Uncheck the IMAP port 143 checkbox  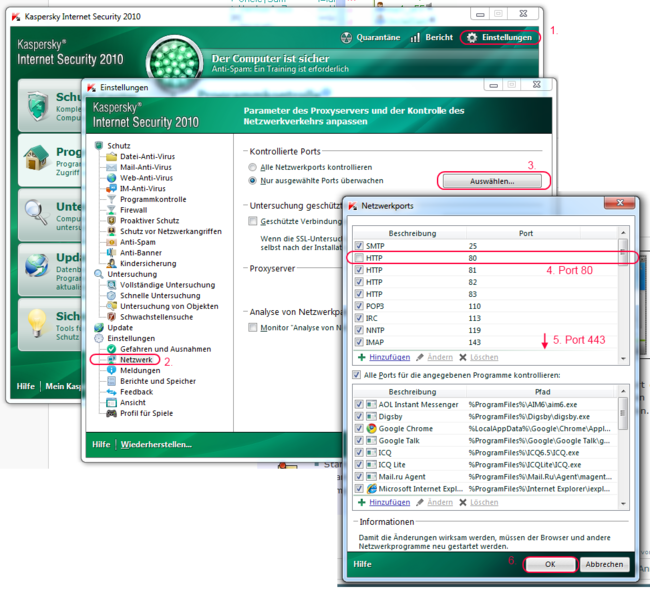[x=359, y=342]
